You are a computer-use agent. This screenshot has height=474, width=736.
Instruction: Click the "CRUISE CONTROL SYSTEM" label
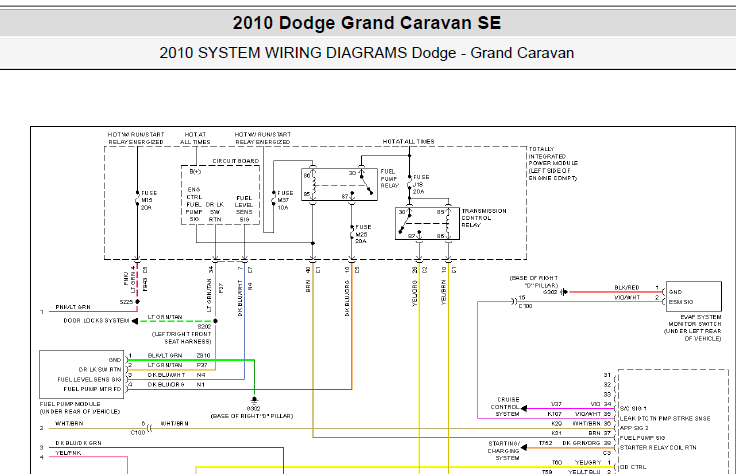pos(505,407)
